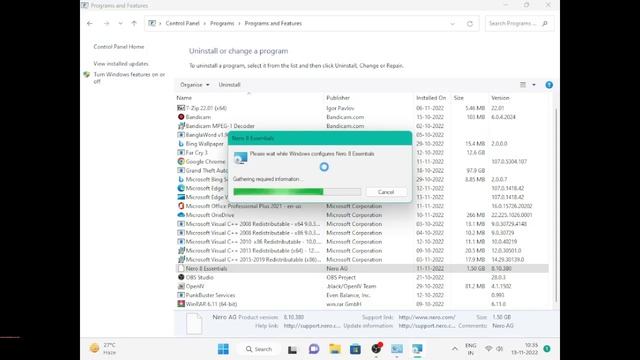Sort by the Size column header

click(459, 98)
